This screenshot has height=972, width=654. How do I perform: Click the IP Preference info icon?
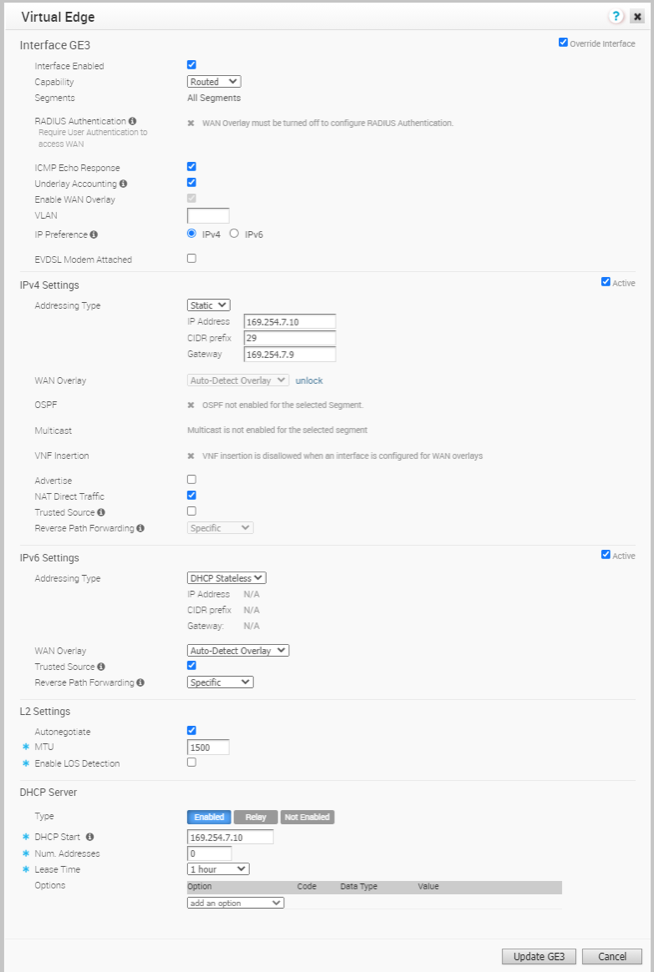(93, 235)
